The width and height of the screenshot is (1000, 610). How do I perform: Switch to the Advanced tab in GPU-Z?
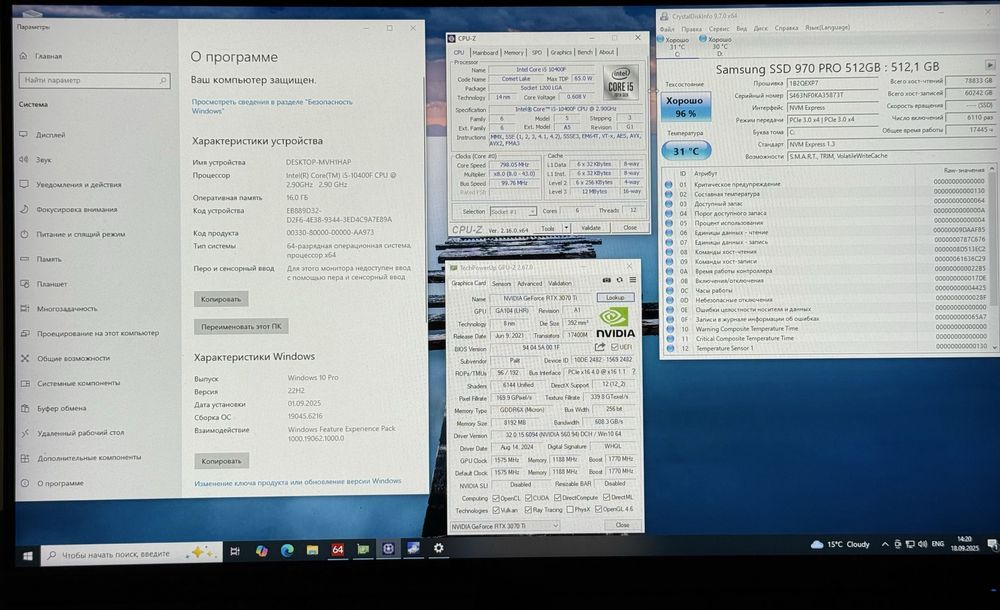pyautogui.click(x=529, y=284)
